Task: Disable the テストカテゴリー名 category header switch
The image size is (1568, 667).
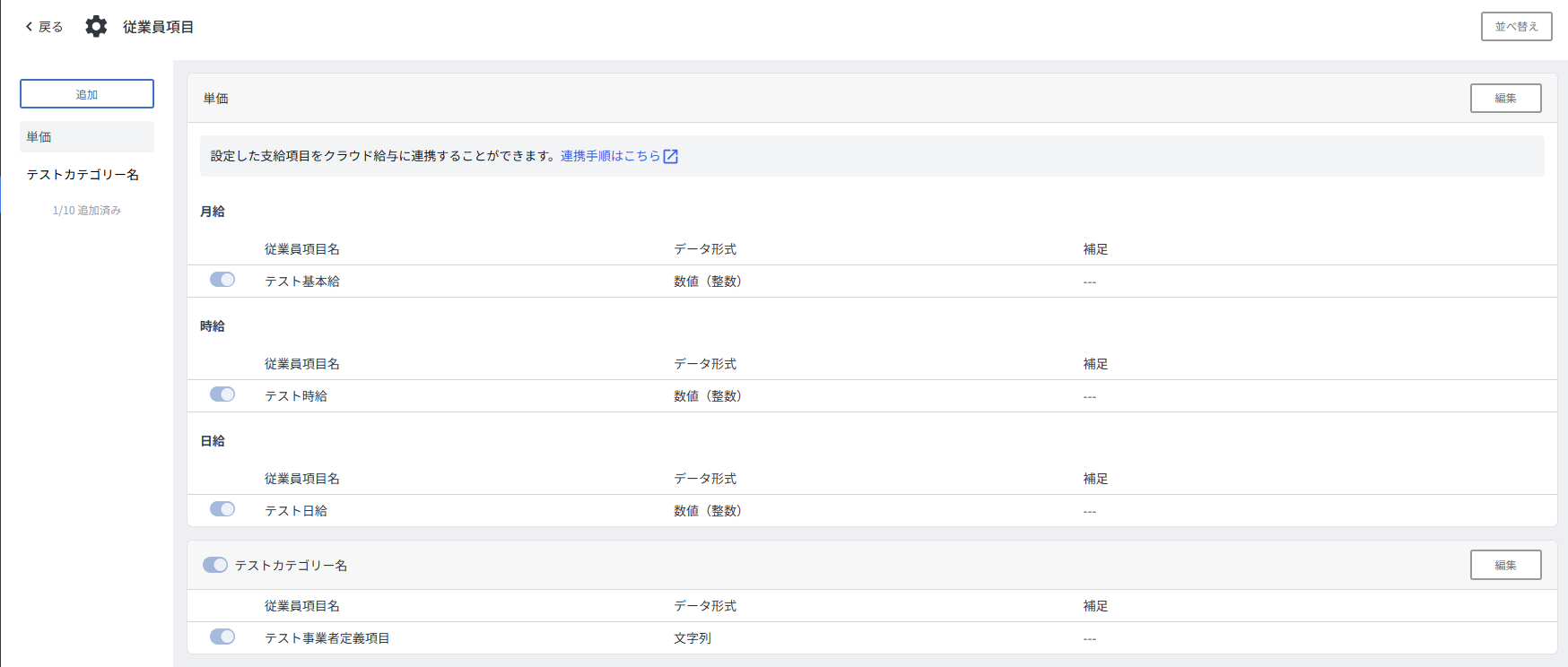Action: (215, 565)
